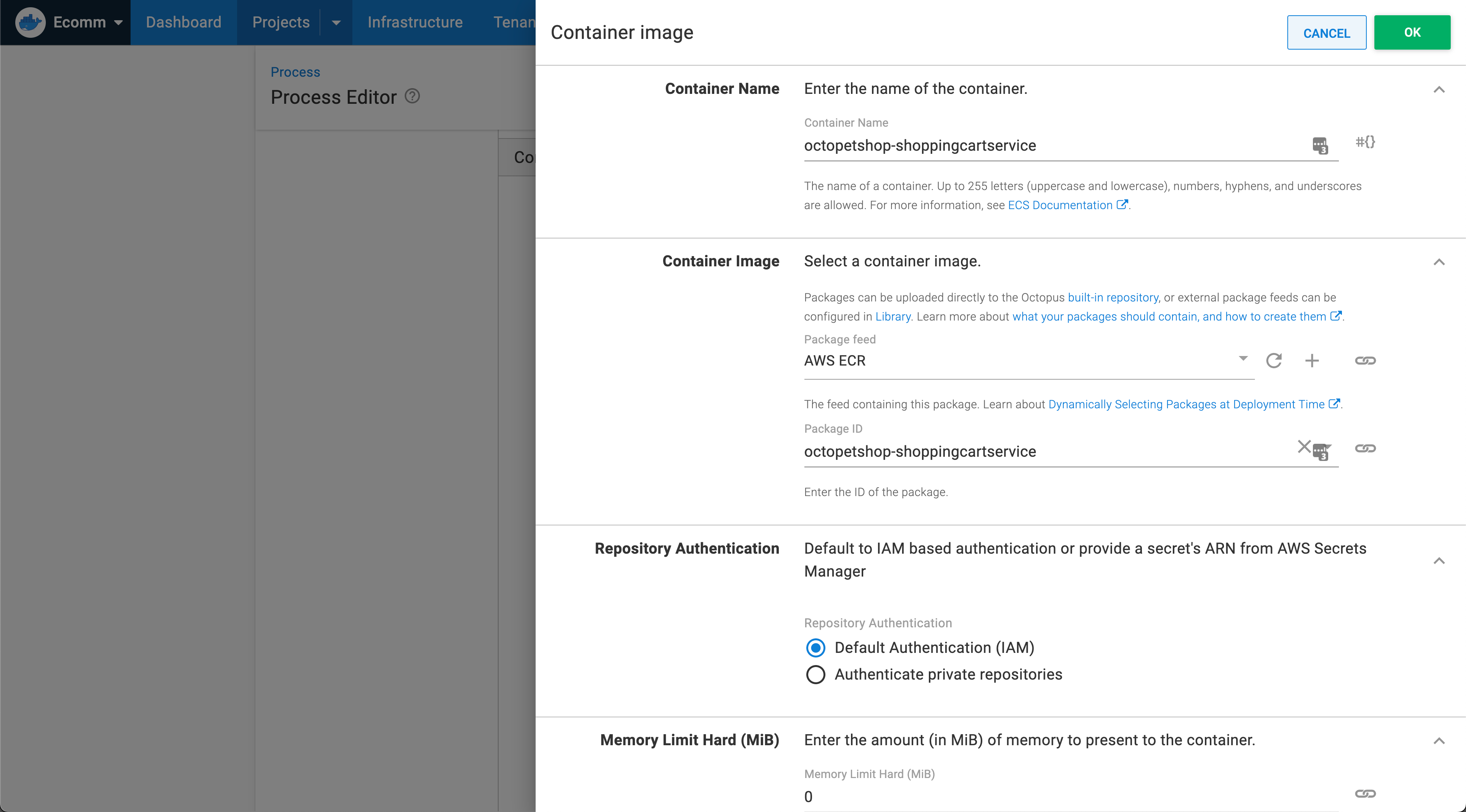Click the variable substitution icon #{}

[x=1365, y=142]
